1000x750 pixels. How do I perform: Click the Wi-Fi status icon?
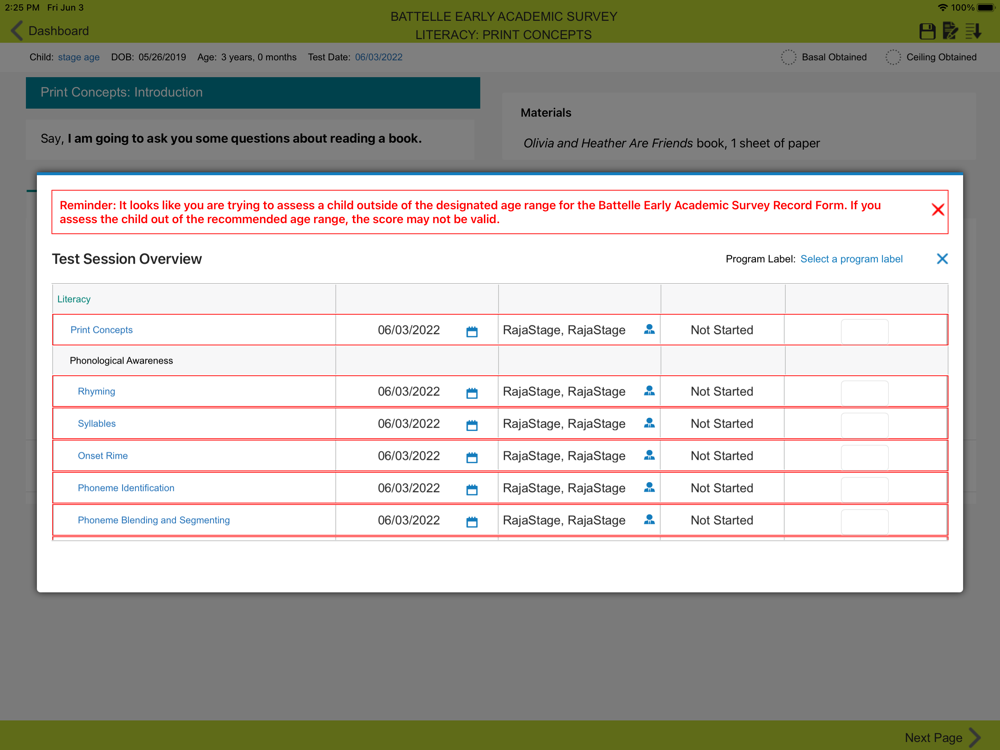(x=942, y=8)
